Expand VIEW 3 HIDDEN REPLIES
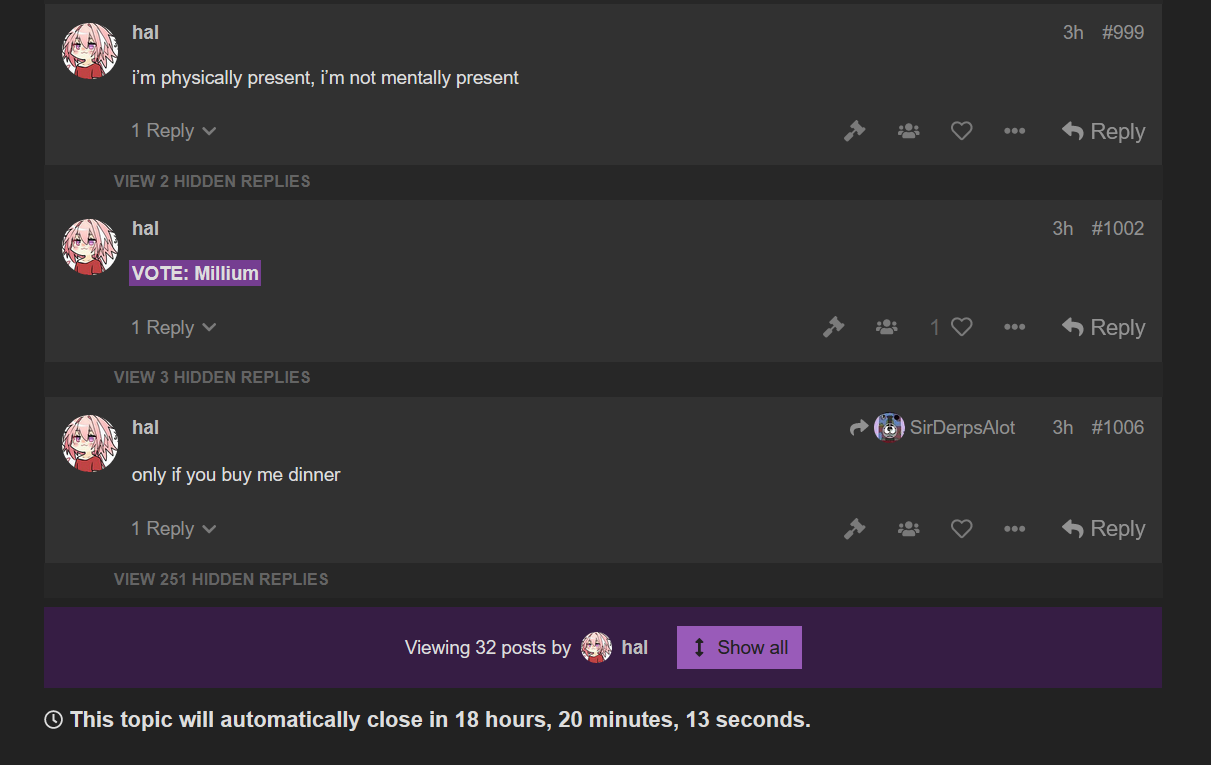This screenshot has height=765, width=1211. 212,377
